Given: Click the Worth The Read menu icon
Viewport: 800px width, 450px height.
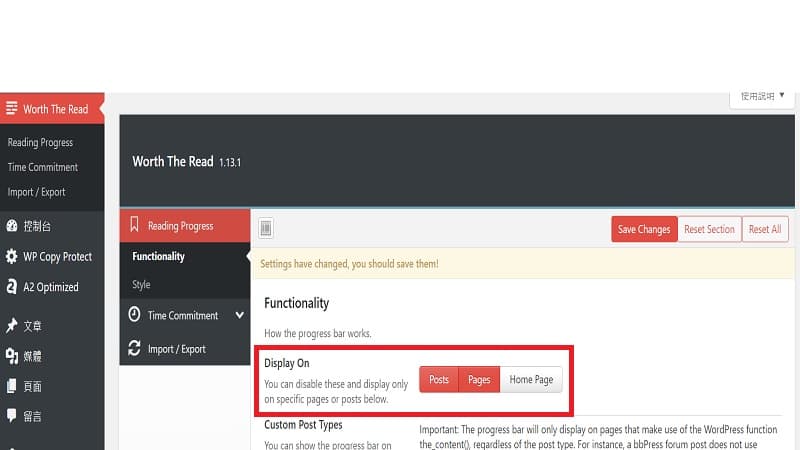Looking at the screenshot, I should click(x=11, y=109).
